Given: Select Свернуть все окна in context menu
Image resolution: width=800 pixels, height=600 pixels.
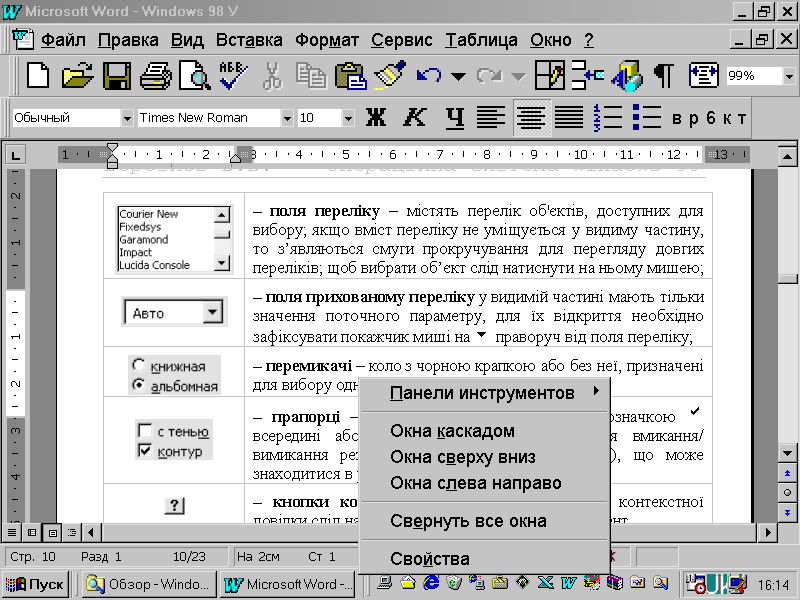Looking at the screenshot, I should tap(485, 521).
